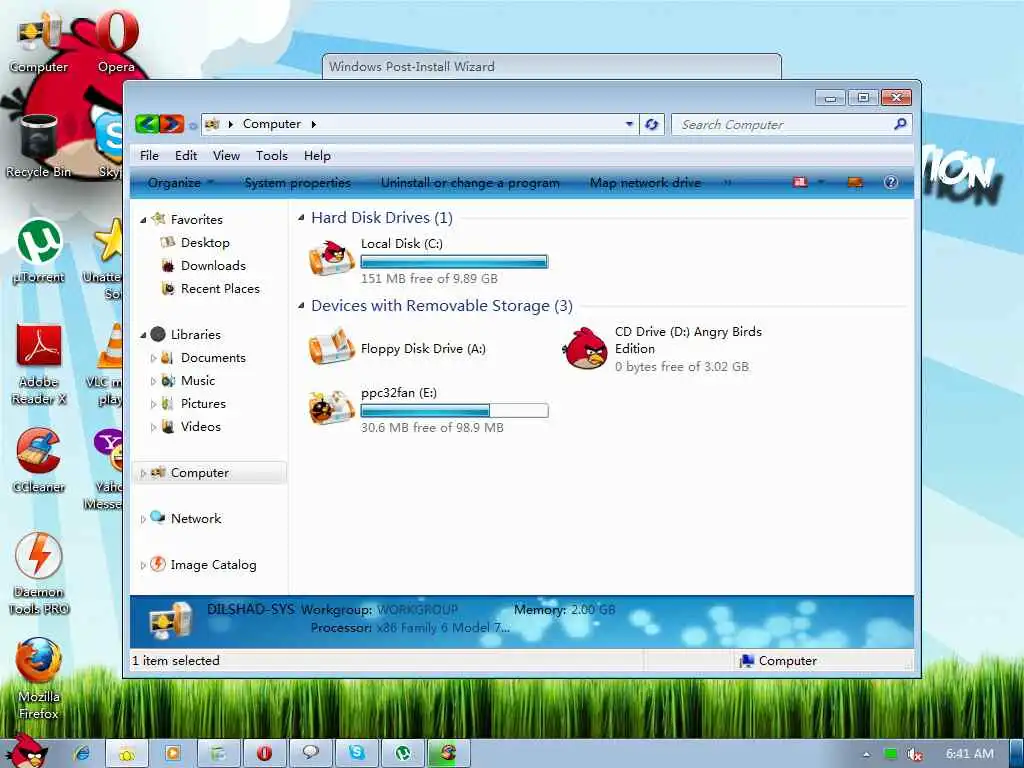Open Downloads under Favorites
1024x768 pixels.
click(x=213, y=265)
